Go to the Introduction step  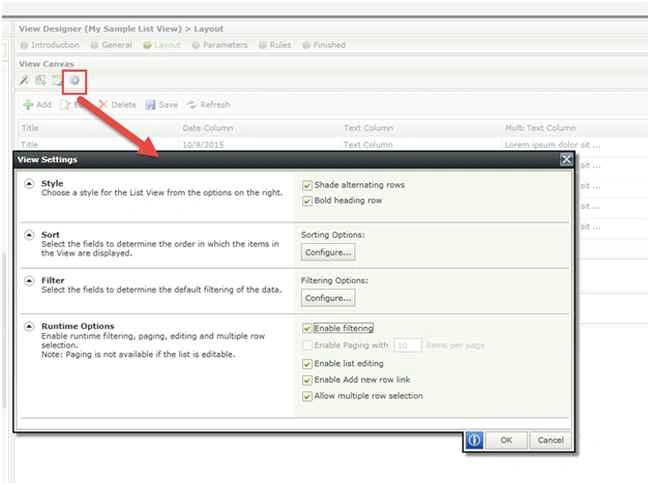(50, 45)
